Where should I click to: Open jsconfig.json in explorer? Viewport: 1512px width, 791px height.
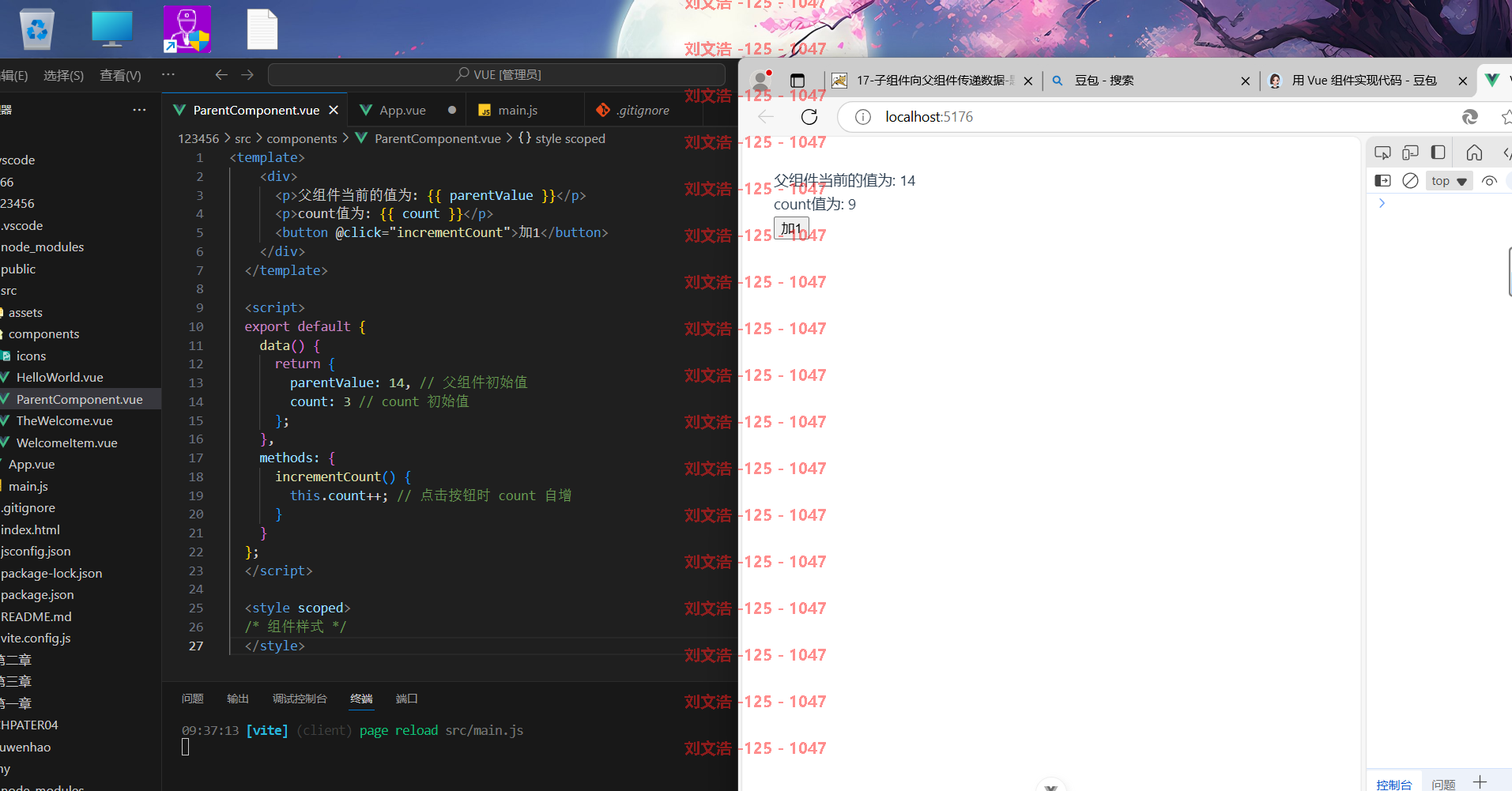tap(36, 551)
